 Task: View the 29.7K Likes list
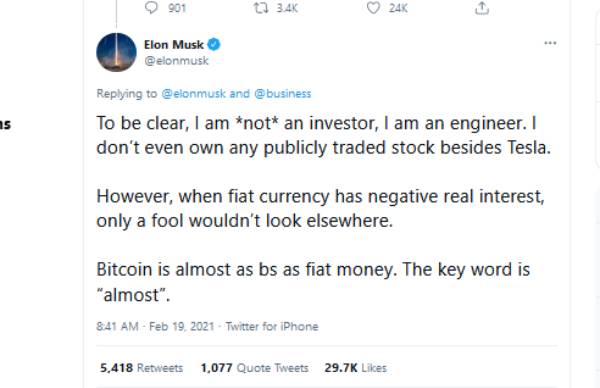tap(355, 368)
